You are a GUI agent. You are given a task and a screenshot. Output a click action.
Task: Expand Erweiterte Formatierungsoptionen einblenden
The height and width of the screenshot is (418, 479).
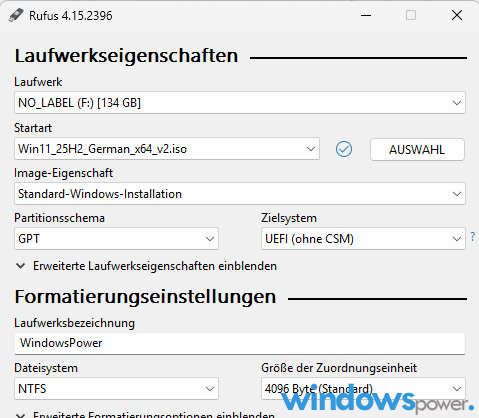click(146, 414)
